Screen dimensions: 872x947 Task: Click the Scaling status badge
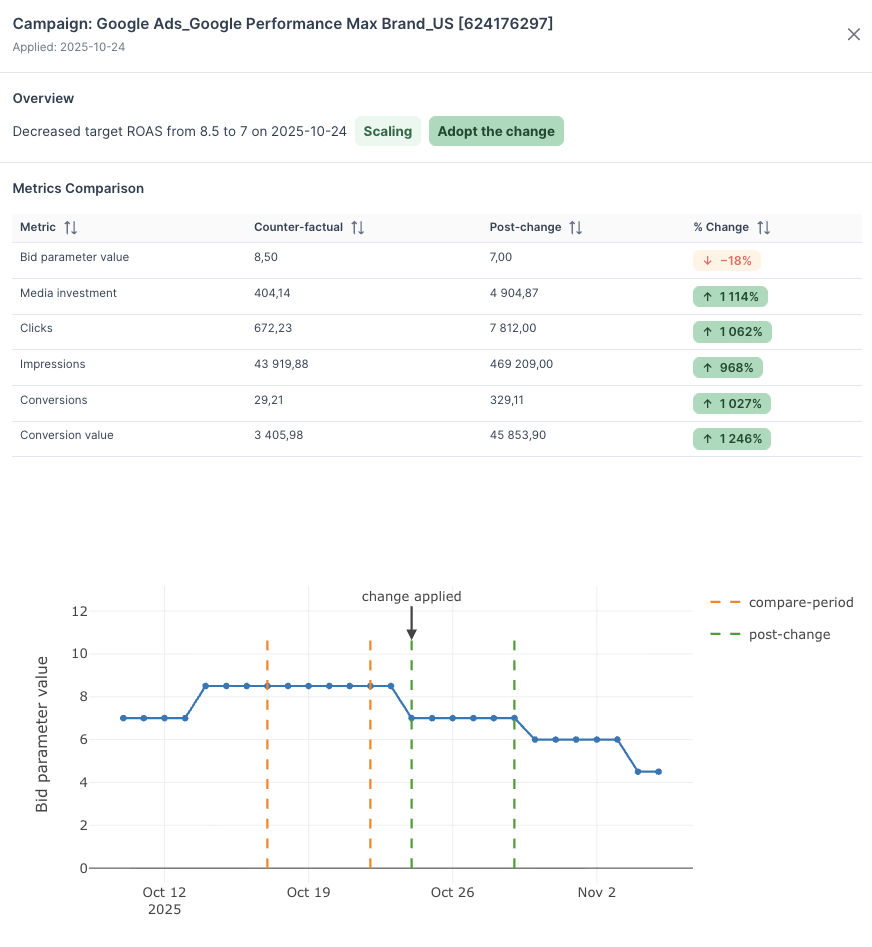(387, 132)
